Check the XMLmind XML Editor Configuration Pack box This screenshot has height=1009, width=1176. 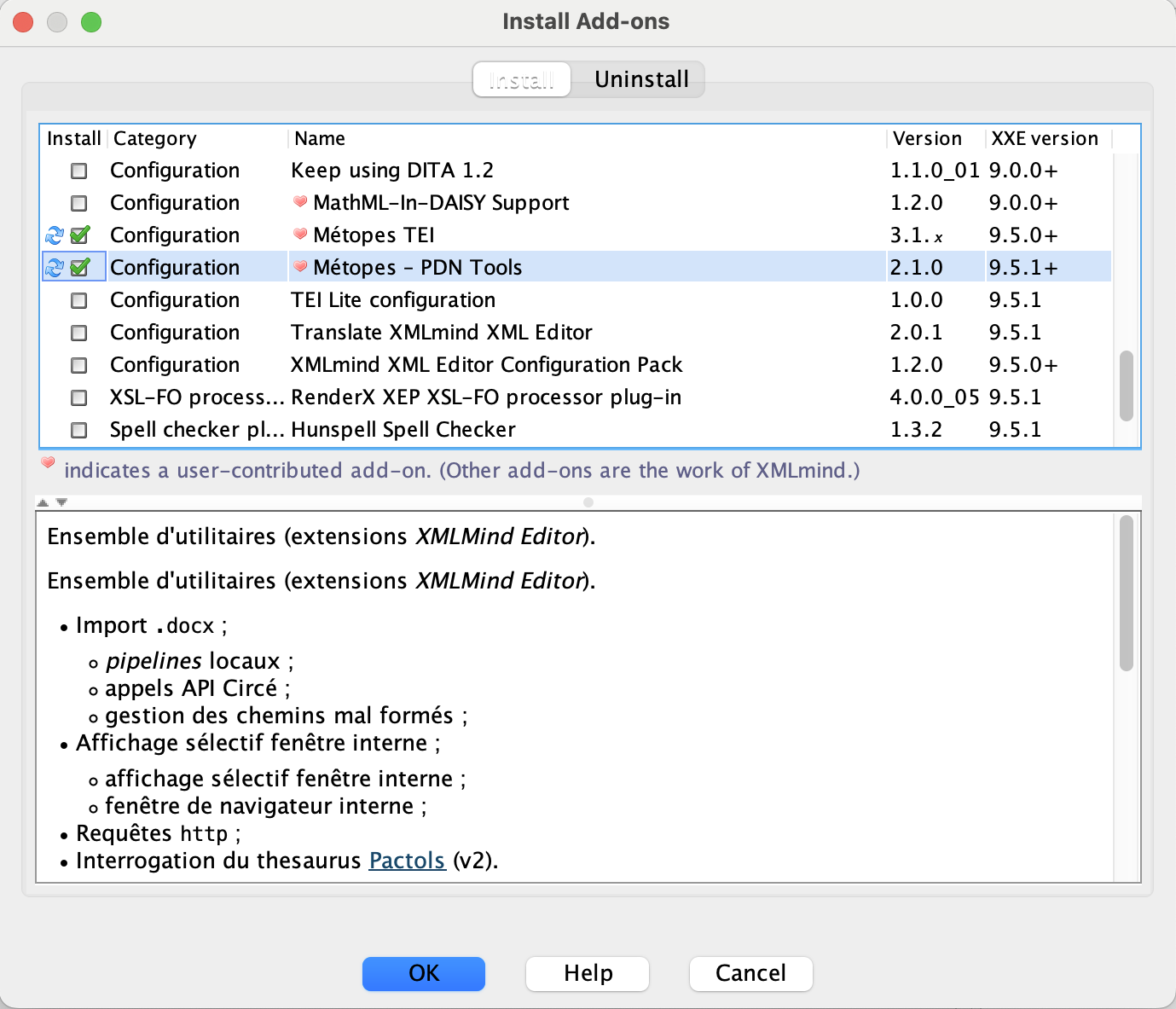(x=79, y=365)
